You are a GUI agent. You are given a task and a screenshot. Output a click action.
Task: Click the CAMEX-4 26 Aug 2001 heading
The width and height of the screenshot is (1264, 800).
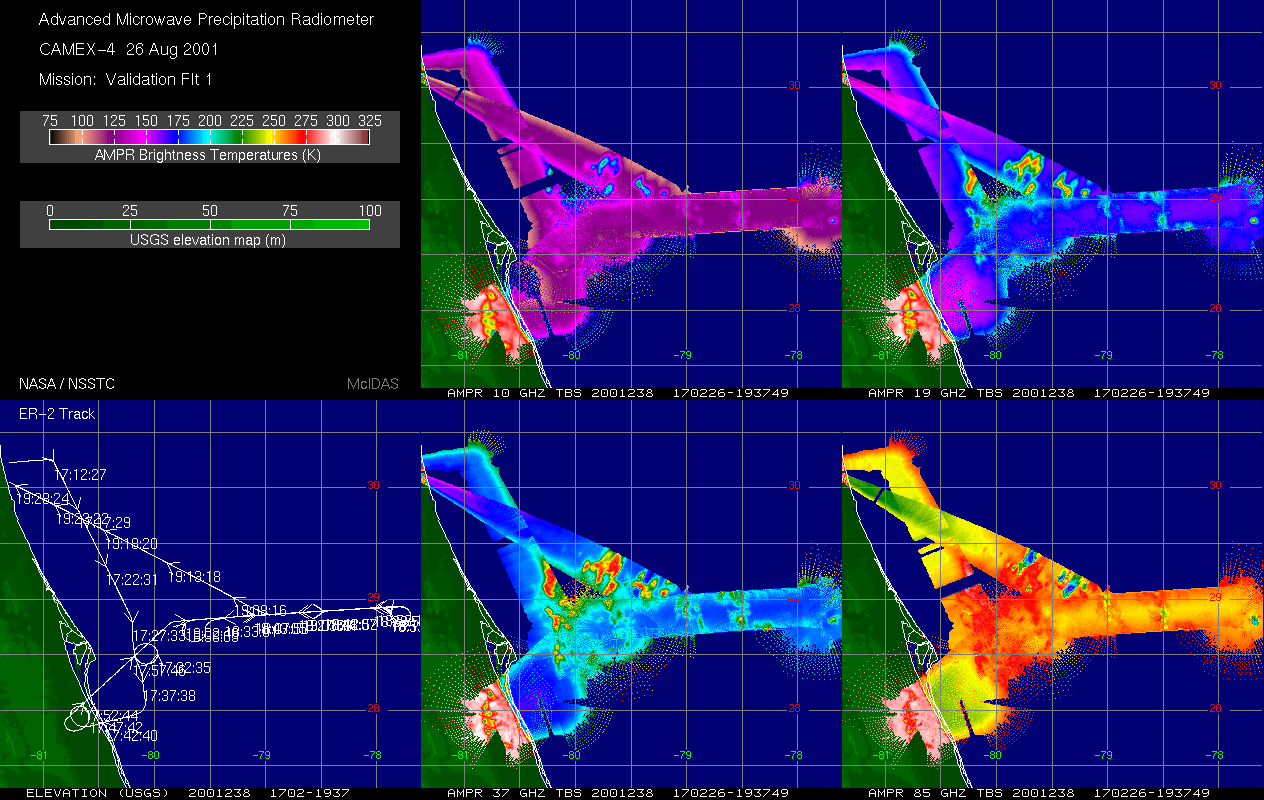tap(128, 49)
